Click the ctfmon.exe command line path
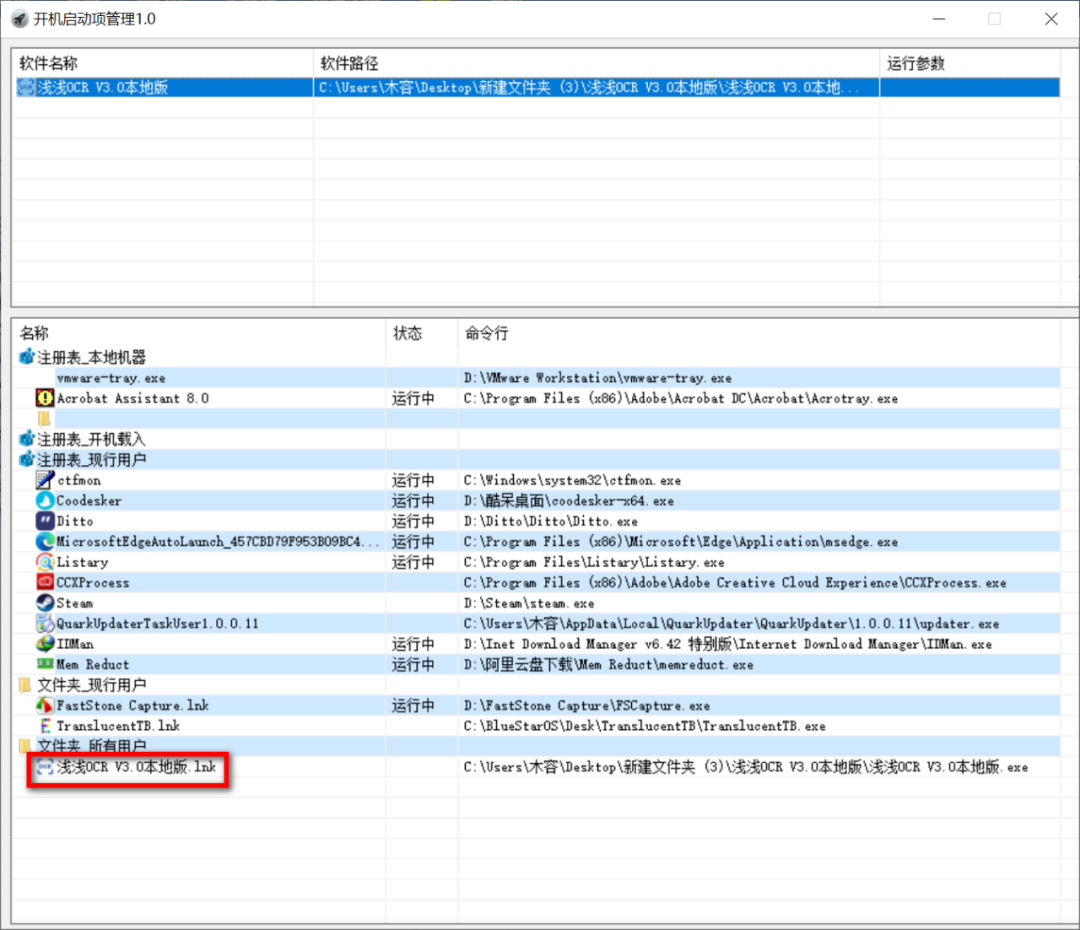1080x930 pixels. 572,480
